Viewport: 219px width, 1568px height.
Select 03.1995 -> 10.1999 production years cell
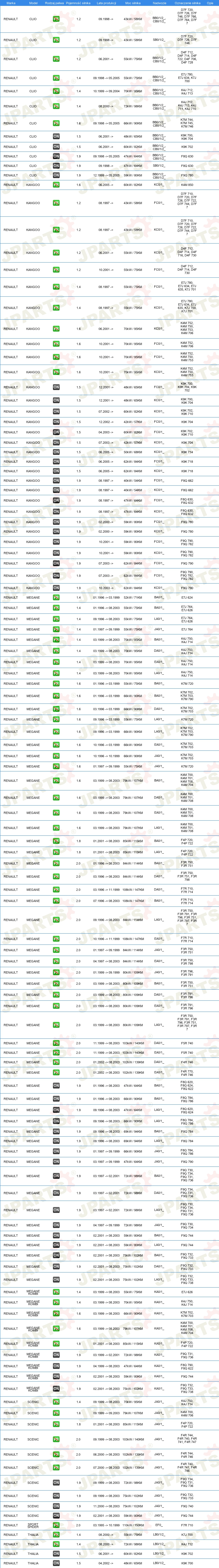[106, 1526]
